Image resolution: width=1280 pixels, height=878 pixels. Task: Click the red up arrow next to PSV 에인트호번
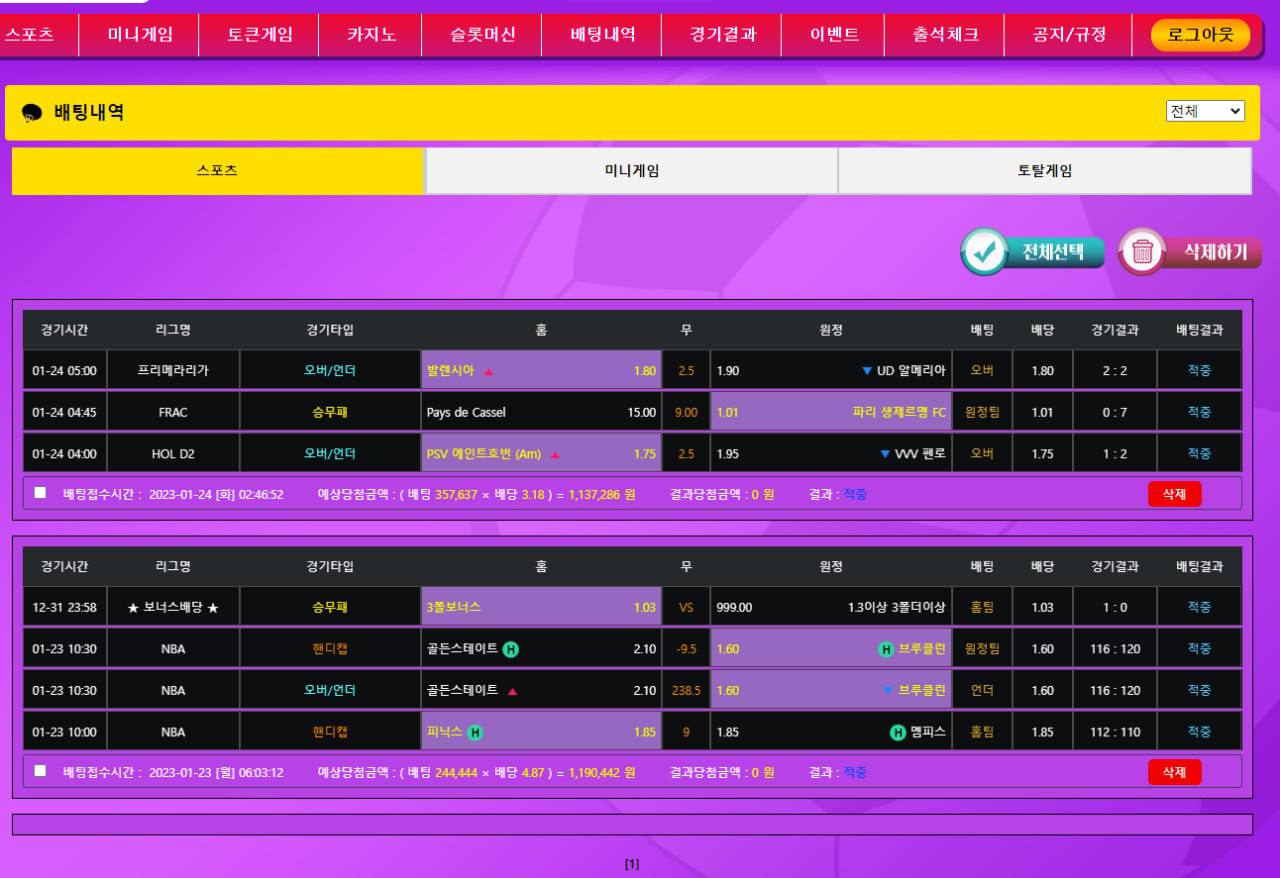point(555,454)
